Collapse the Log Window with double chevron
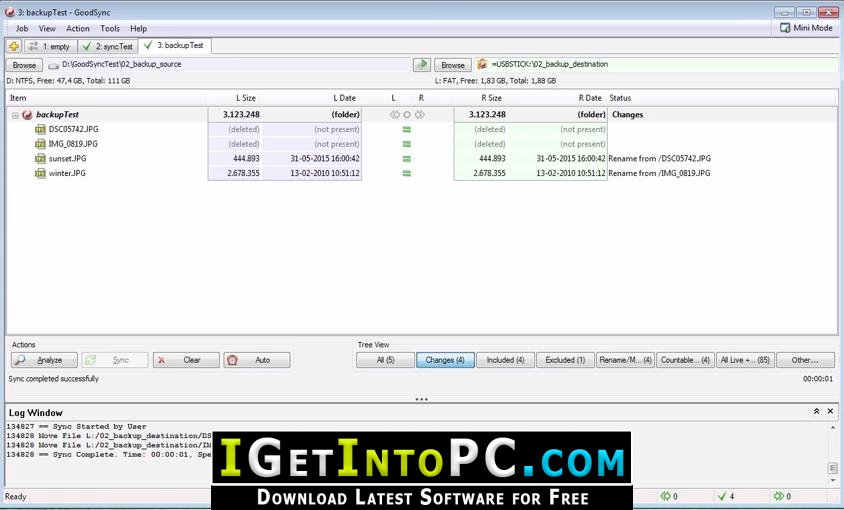This screenshot has width=844, height=510. click(x=816, y=411)
